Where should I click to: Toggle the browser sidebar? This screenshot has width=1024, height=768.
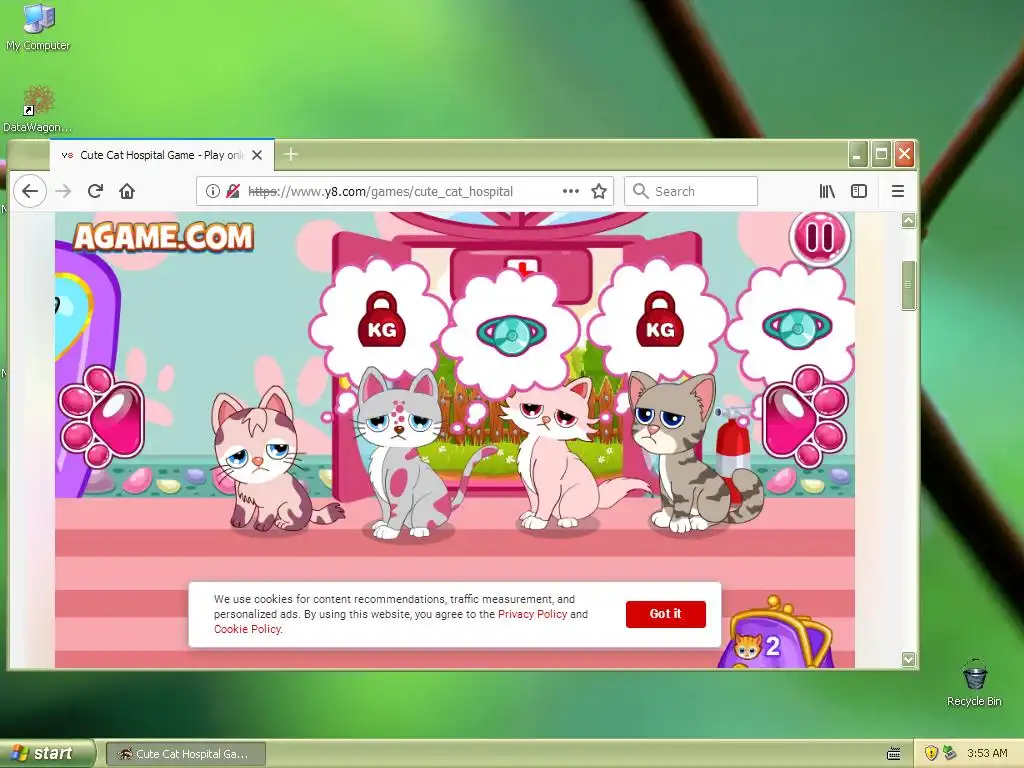pyautogui.click(x=859, y=191)
